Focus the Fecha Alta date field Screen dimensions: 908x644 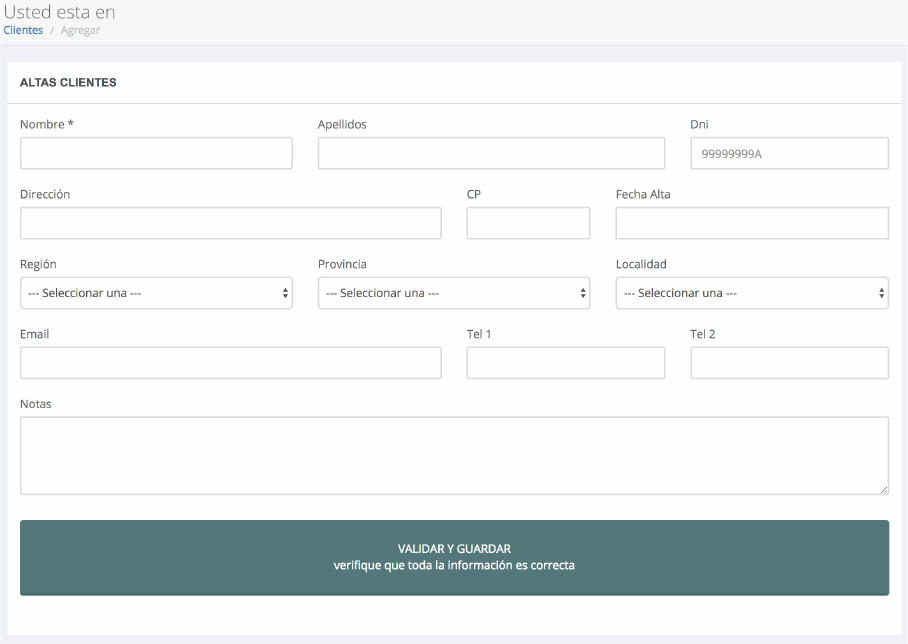[752, 223]
